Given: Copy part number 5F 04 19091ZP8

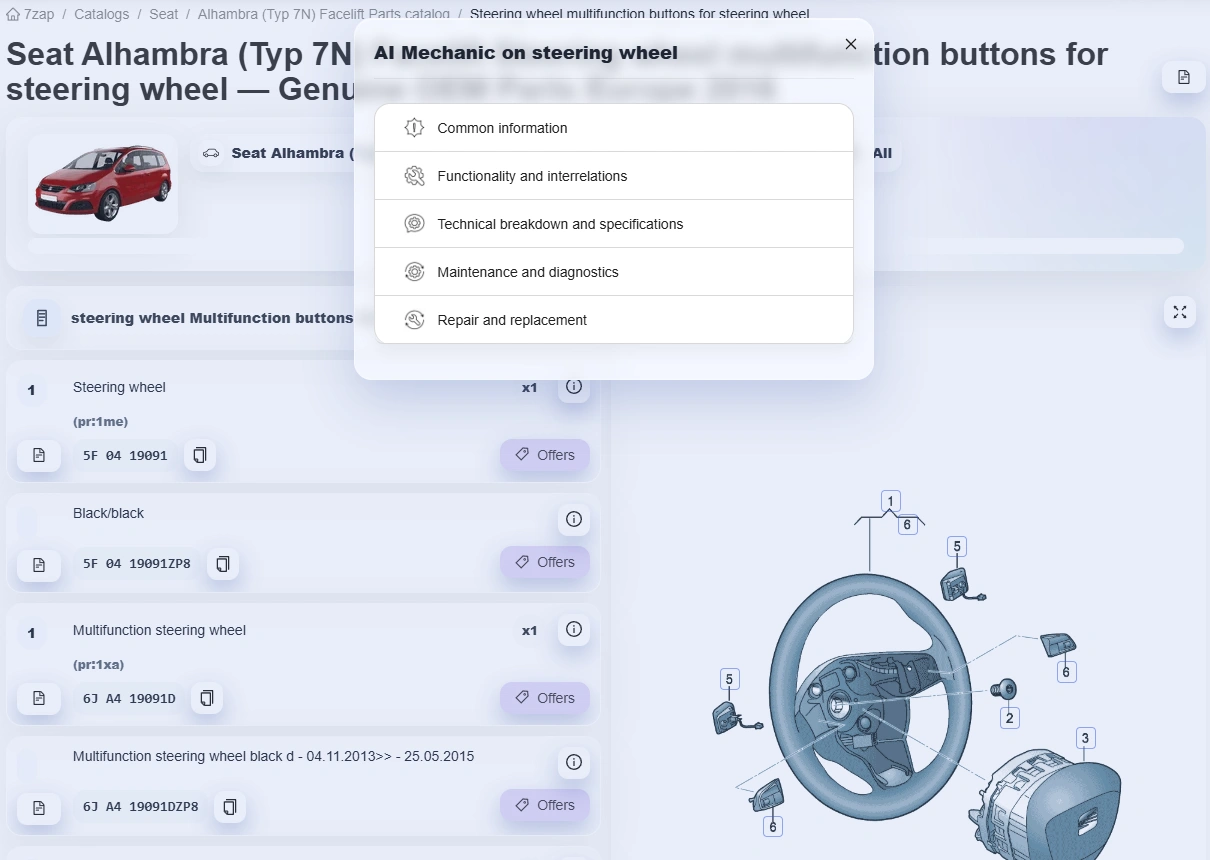Looking at the screenshot, I should point(223,563).
